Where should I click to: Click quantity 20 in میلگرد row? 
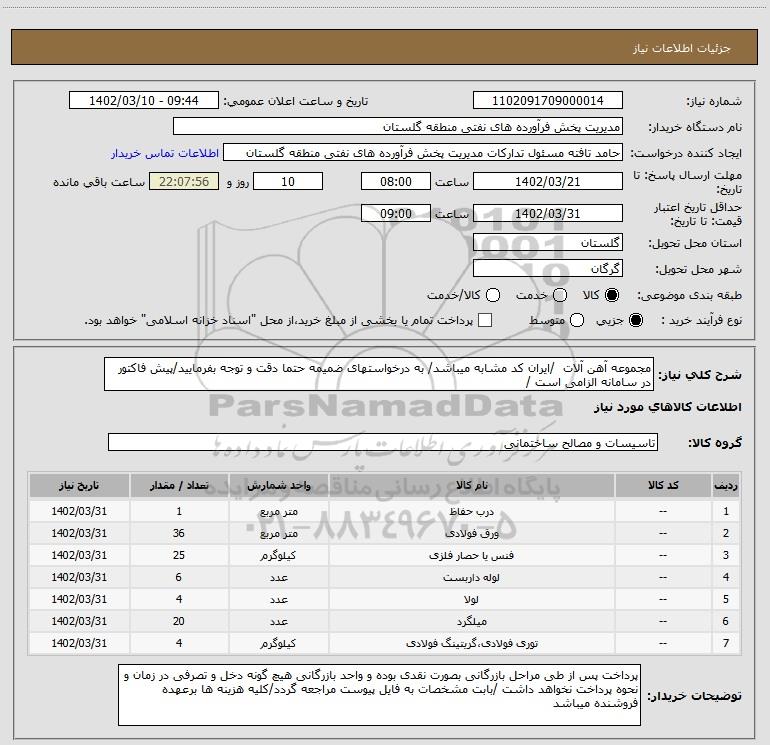[x=179, y=621]
